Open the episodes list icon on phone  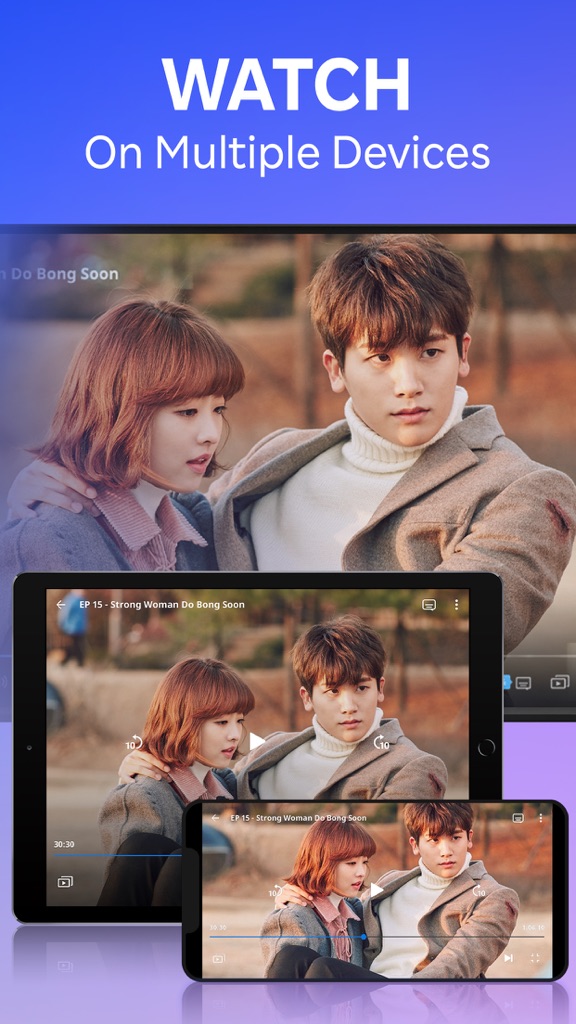[218, 959]
